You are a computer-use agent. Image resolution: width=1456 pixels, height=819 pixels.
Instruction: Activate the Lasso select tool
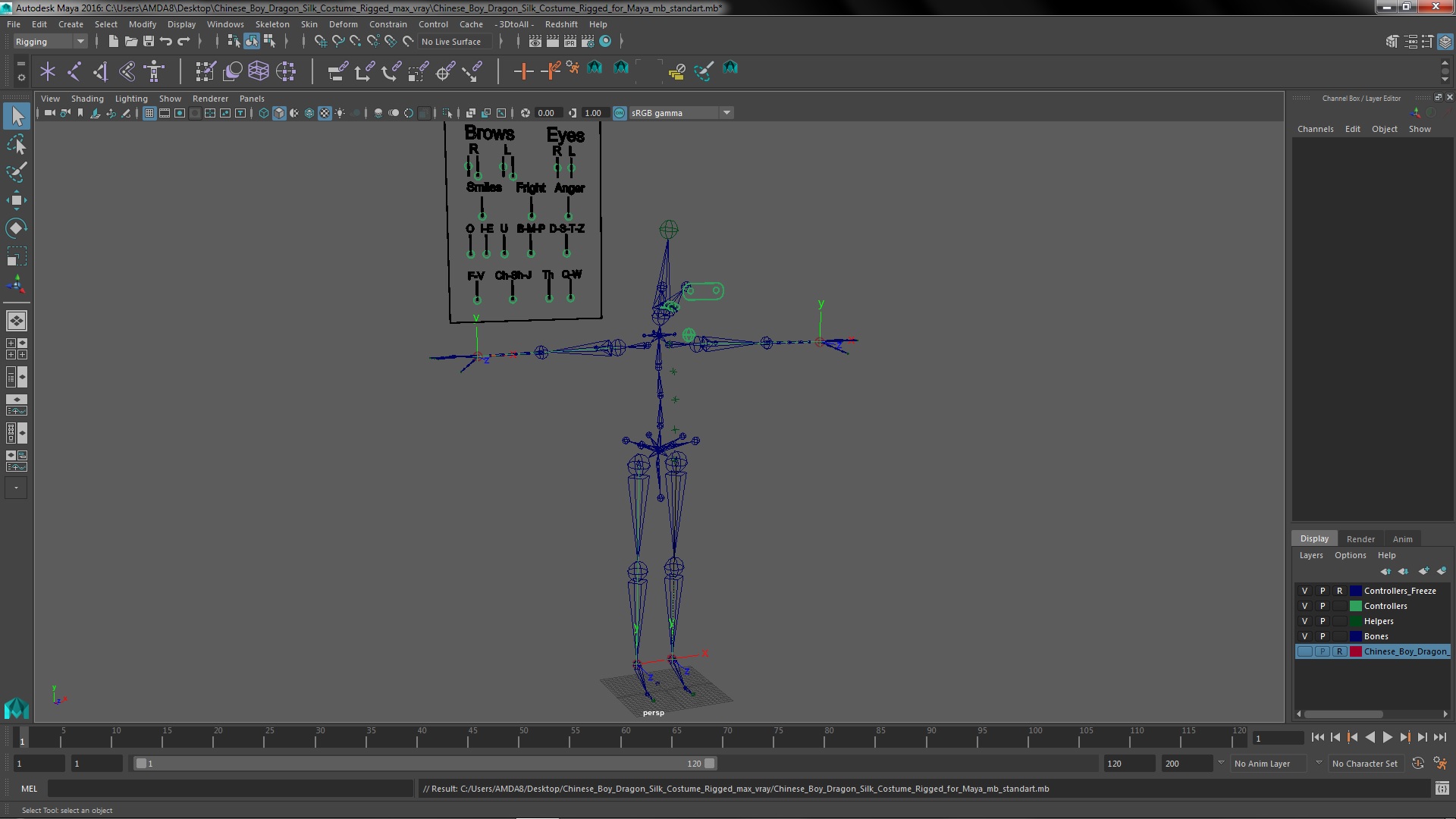17,144
